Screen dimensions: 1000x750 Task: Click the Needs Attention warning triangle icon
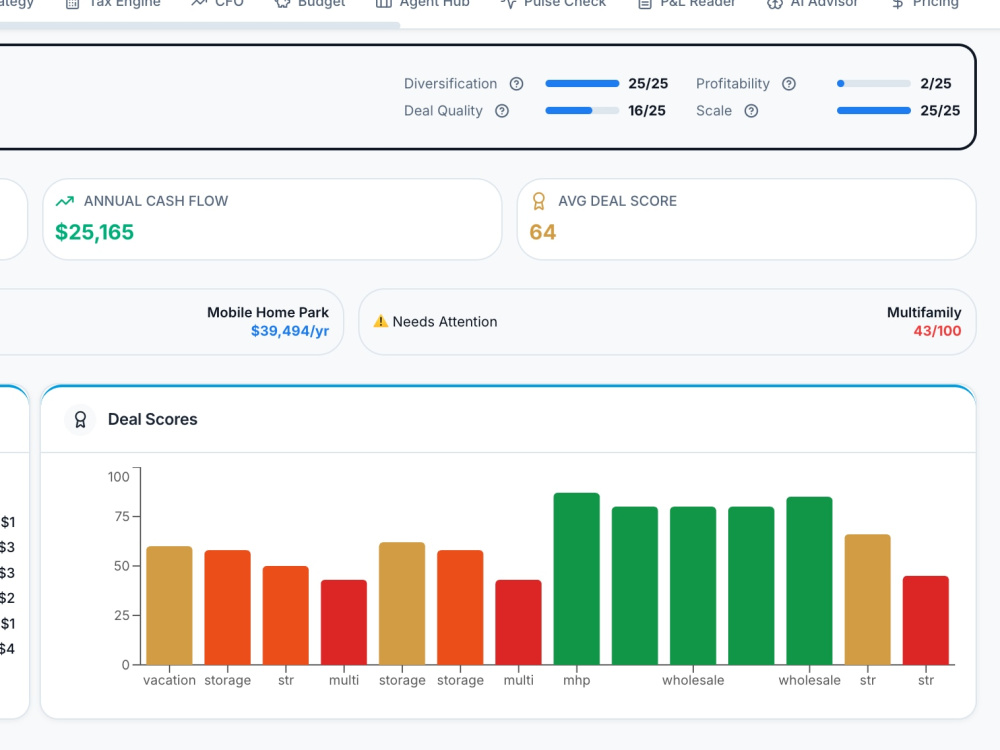point(381,321)
